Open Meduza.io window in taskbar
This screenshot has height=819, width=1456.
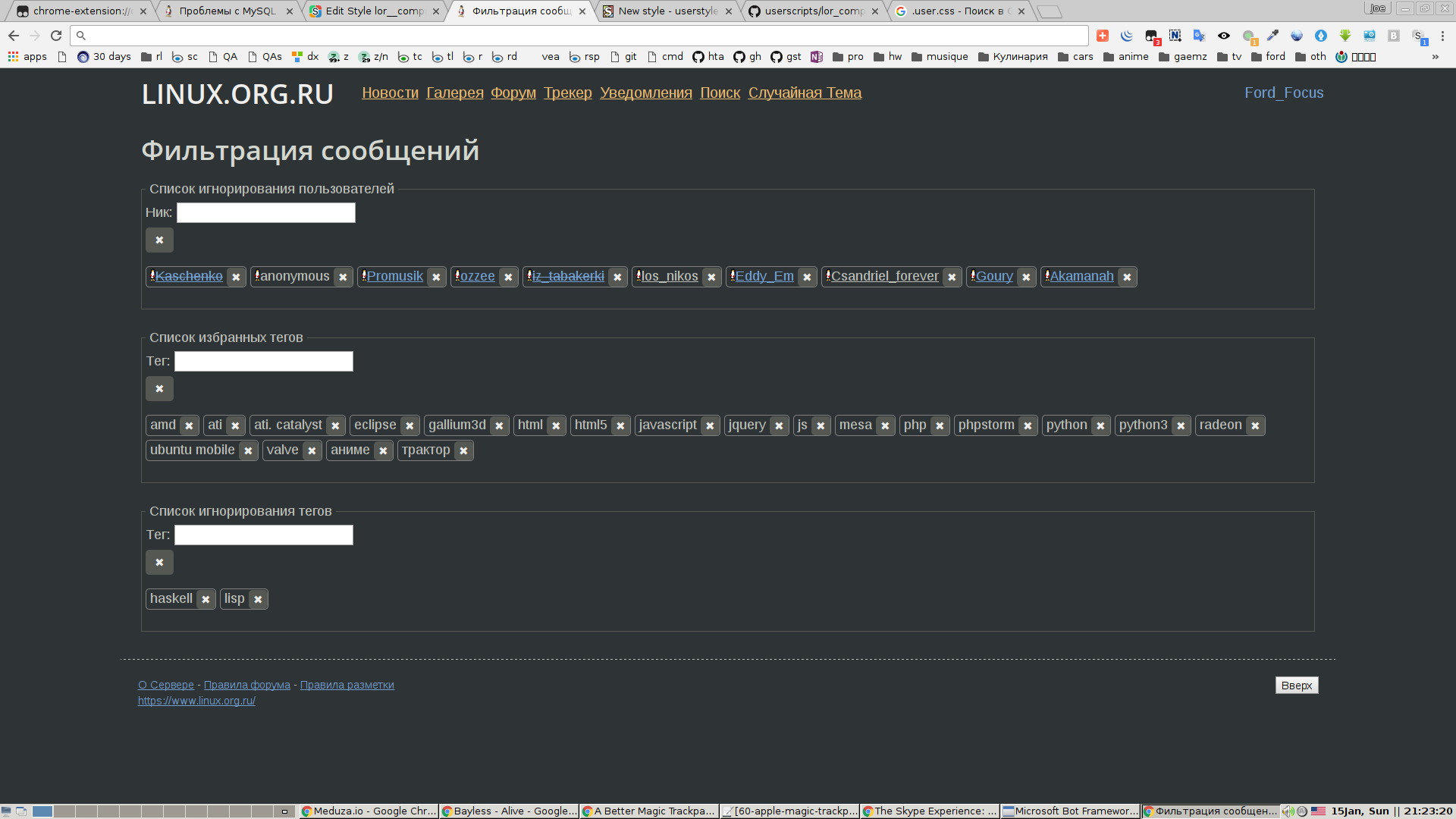(x=369, y=811)
